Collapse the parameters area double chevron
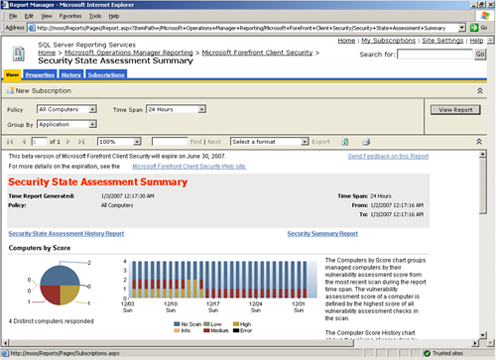496x360 pixels. coord(480,91)
